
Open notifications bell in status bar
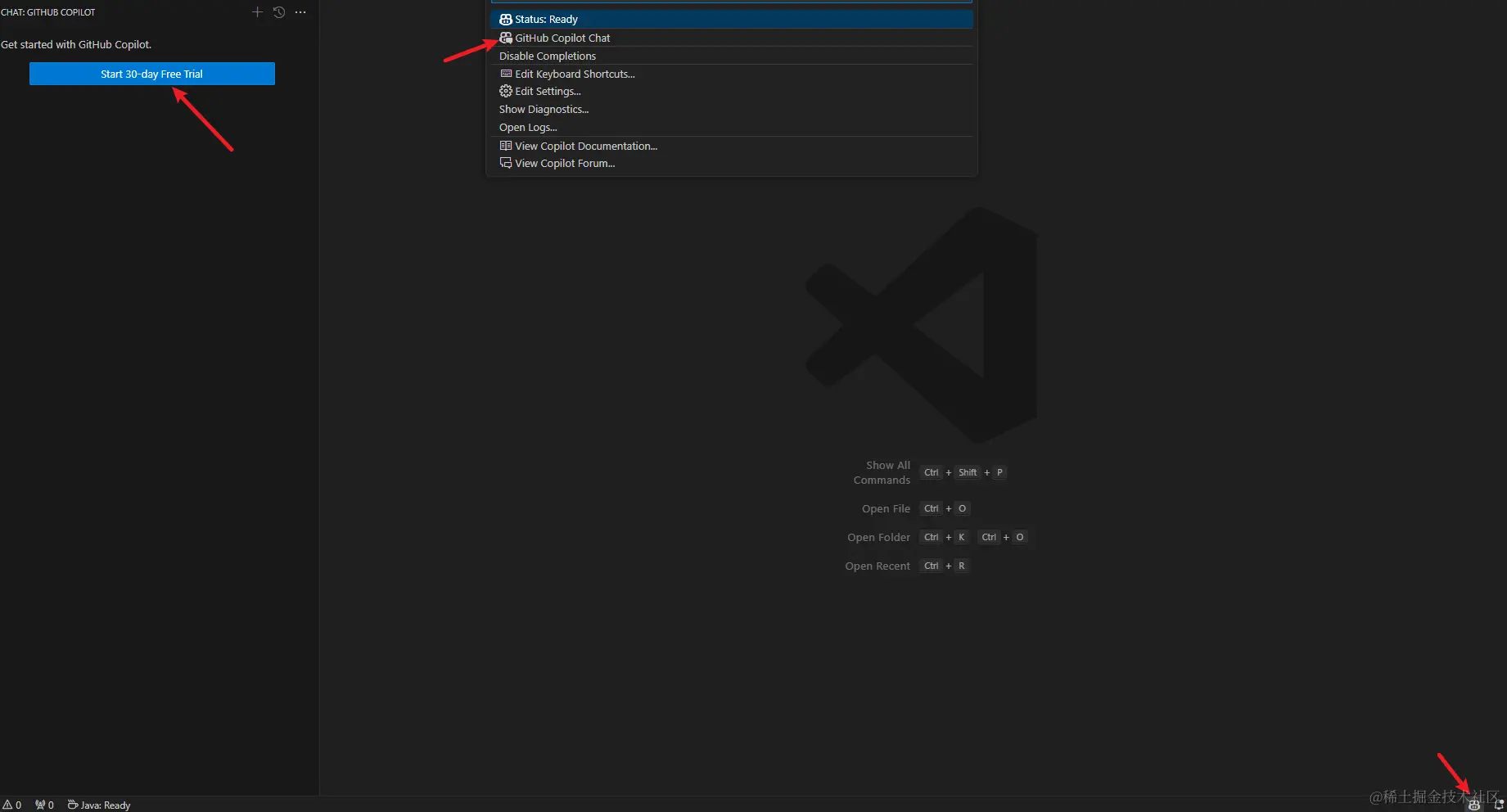1498,805
